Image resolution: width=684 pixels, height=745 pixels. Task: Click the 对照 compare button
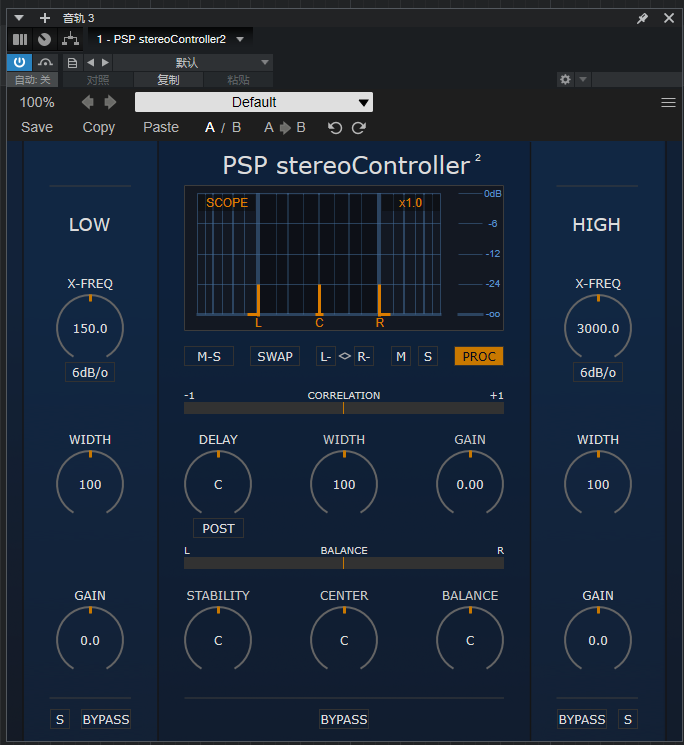pos(98,79)
